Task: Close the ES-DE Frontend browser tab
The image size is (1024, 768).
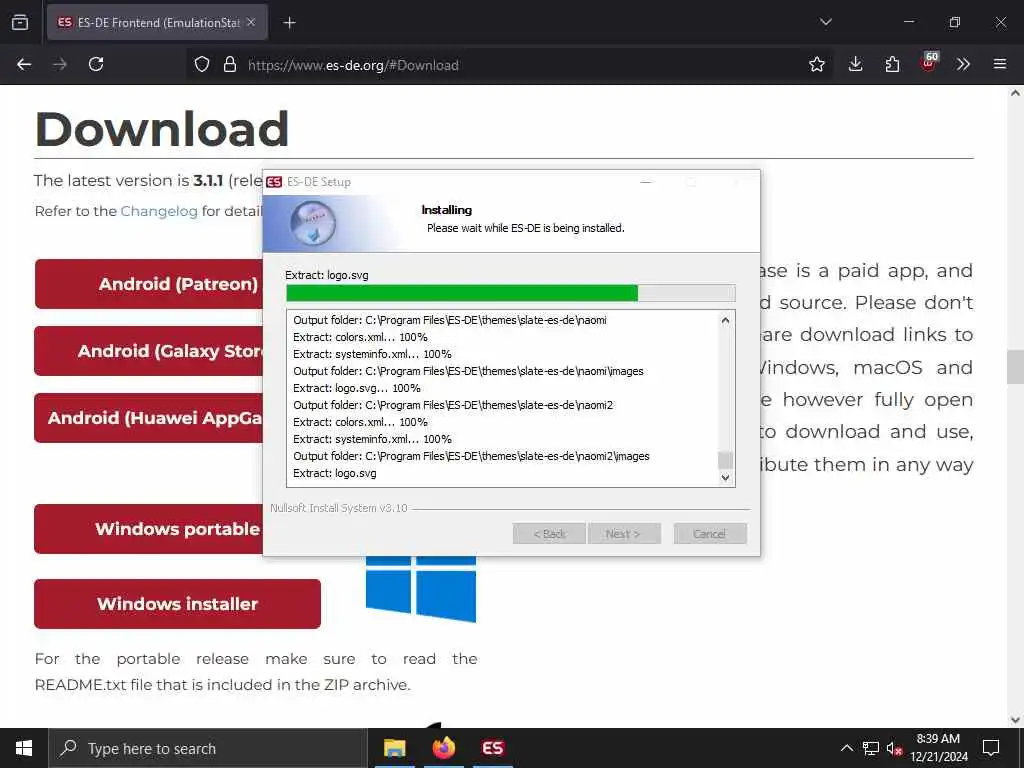Action: pyautogui.click(x=251, y=22)
